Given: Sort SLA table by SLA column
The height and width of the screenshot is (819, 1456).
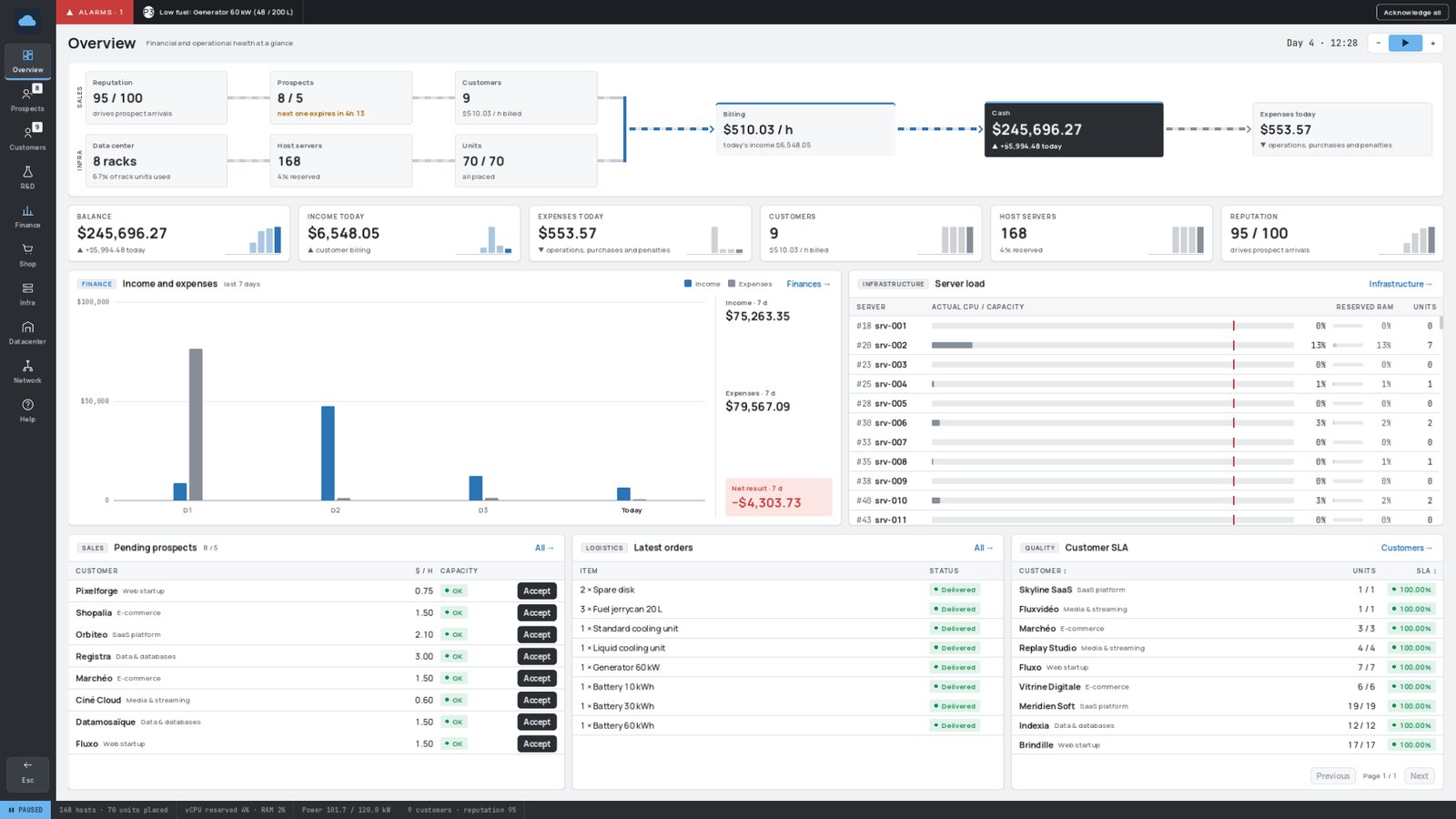Looking at the screenshot, I should click(1426, 571).
